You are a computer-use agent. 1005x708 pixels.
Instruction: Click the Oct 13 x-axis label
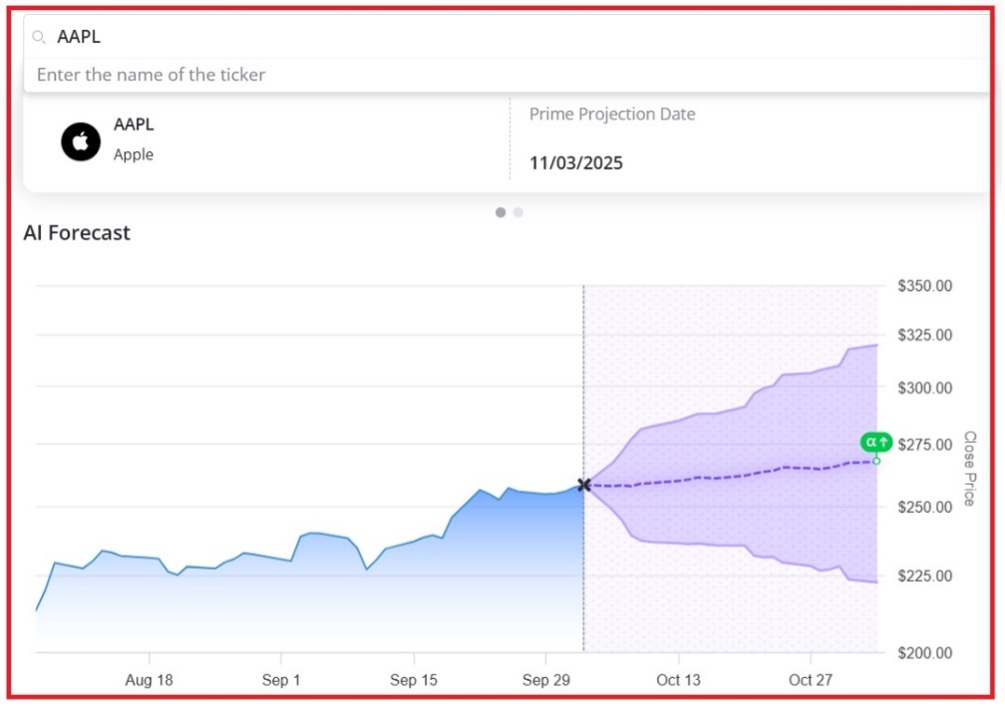[678, 680]
